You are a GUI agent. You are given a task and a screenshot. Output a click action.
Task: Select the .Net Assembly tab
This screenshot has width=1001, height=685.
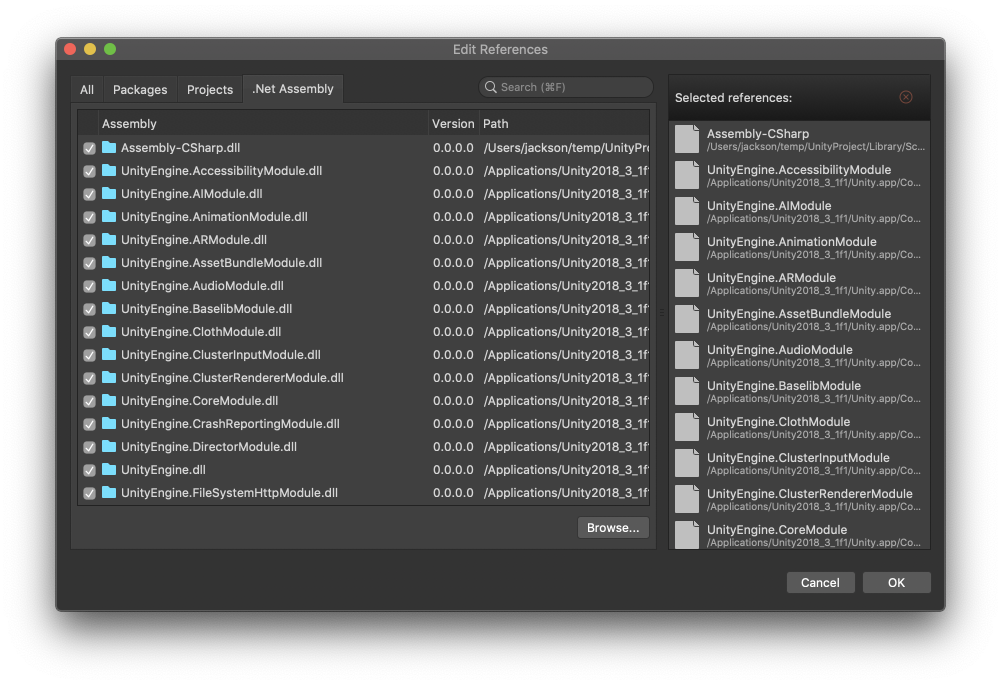[x=293, y=89]
